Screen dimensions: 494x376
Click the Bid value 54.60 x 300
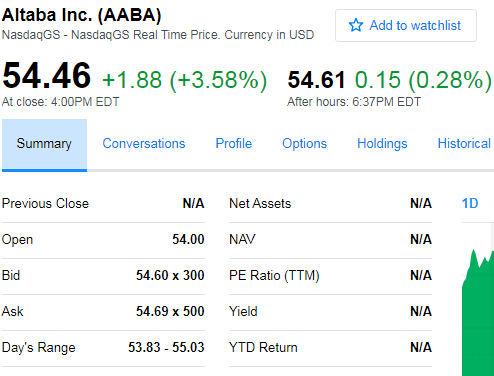[170, 275]
